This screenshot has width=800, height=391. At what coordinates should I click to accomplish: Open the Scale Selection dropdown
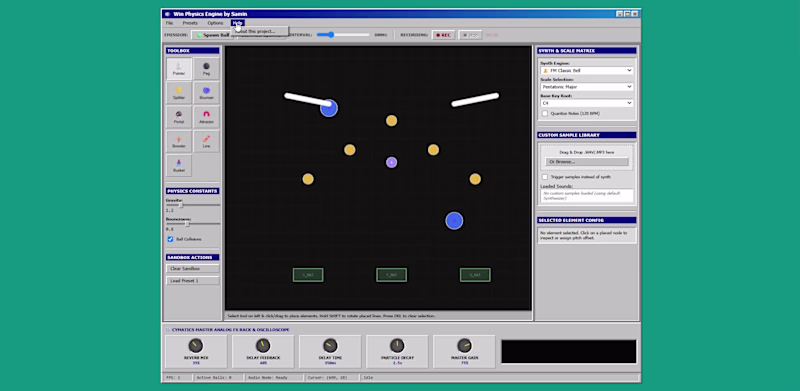(587, 87)
